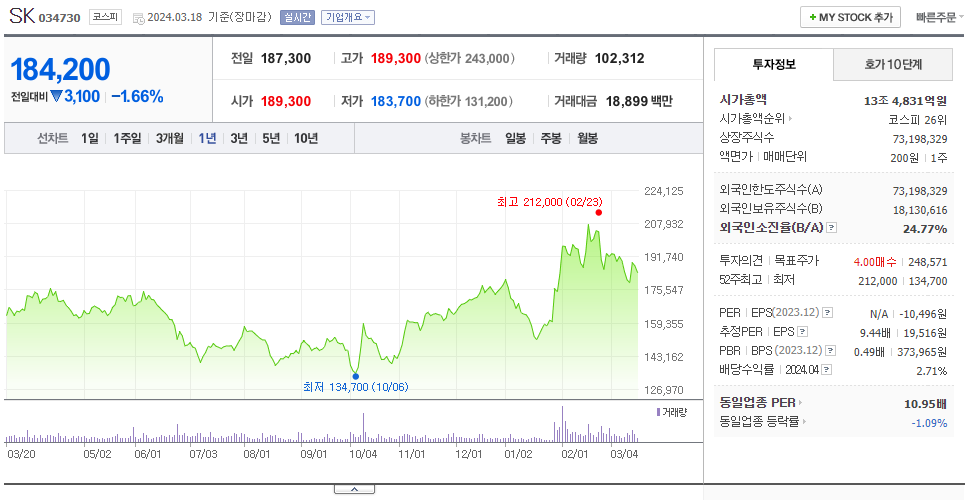The width and height of the screenshot is (968, 500).
Task: Select the 3년 line chart period
Action: tap(239, 138)
